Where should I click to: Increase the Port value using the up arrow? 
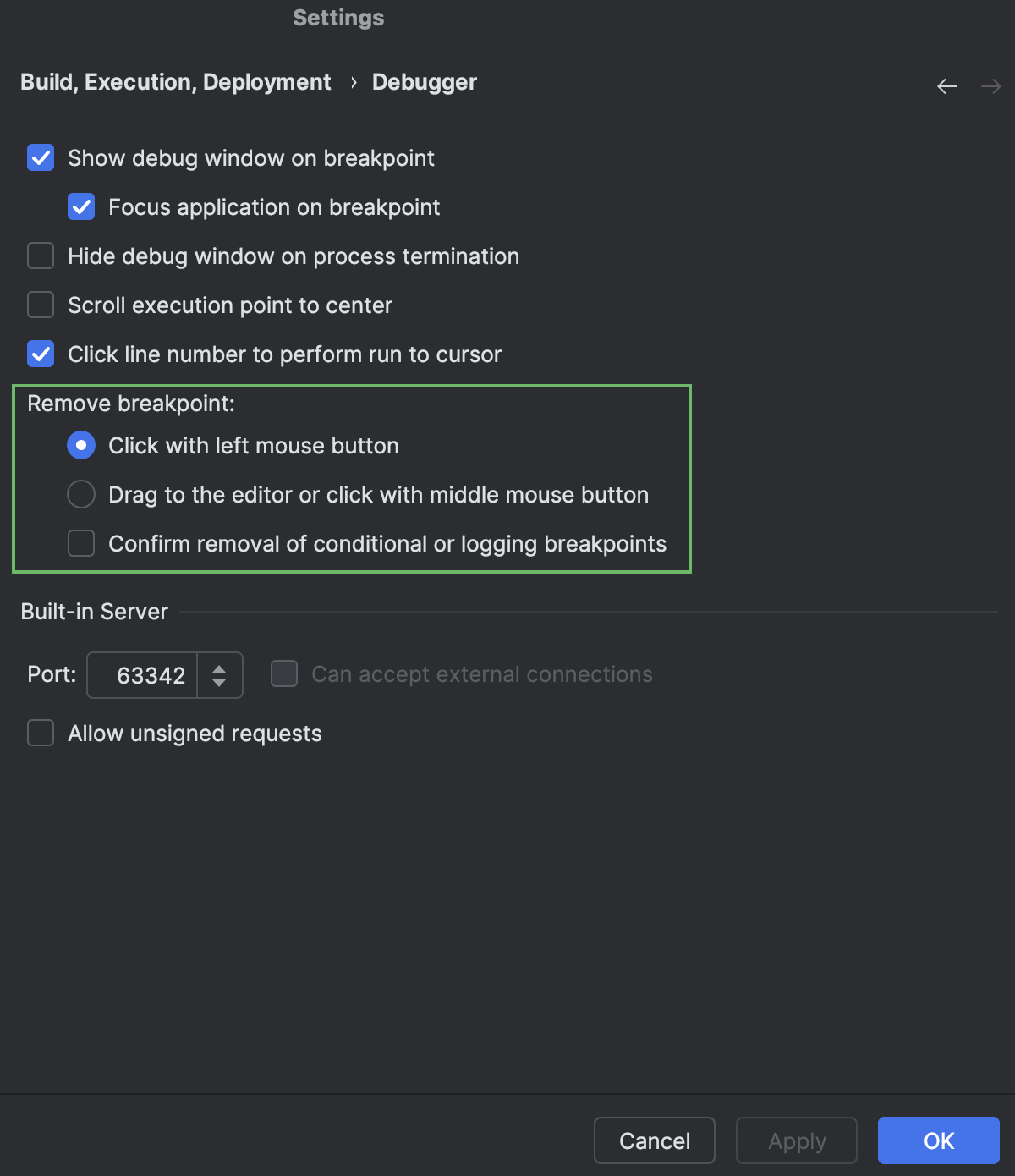(219, 668)
